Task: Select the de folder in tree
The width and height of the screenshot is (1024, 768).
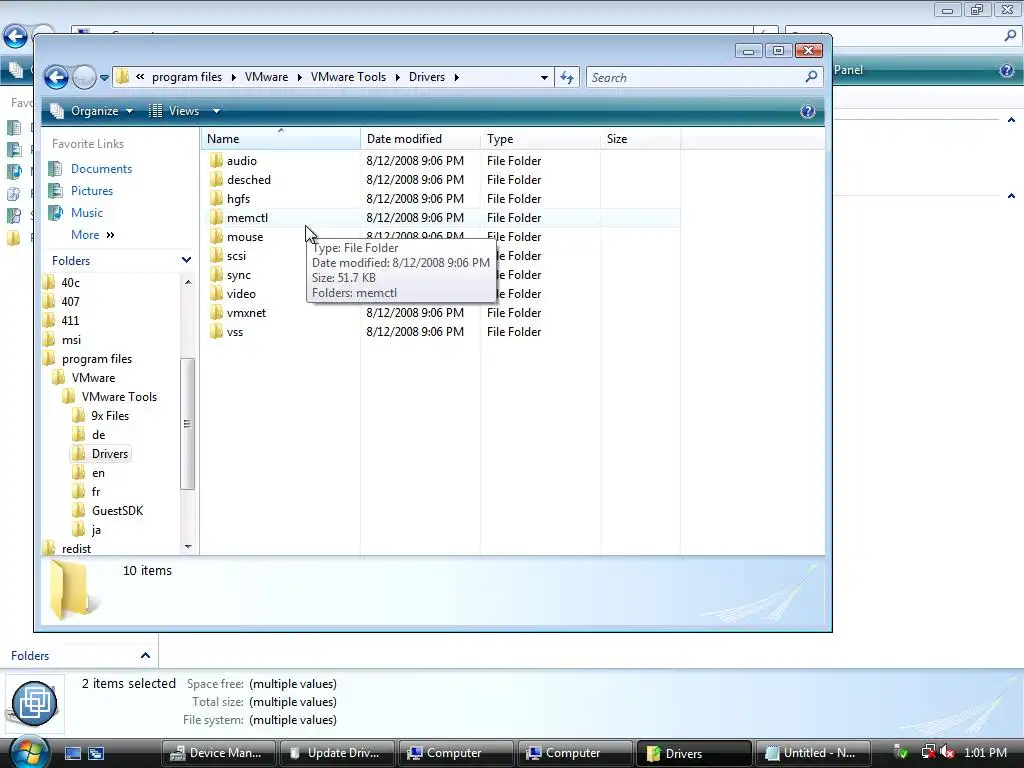Action: click(99, 434)
